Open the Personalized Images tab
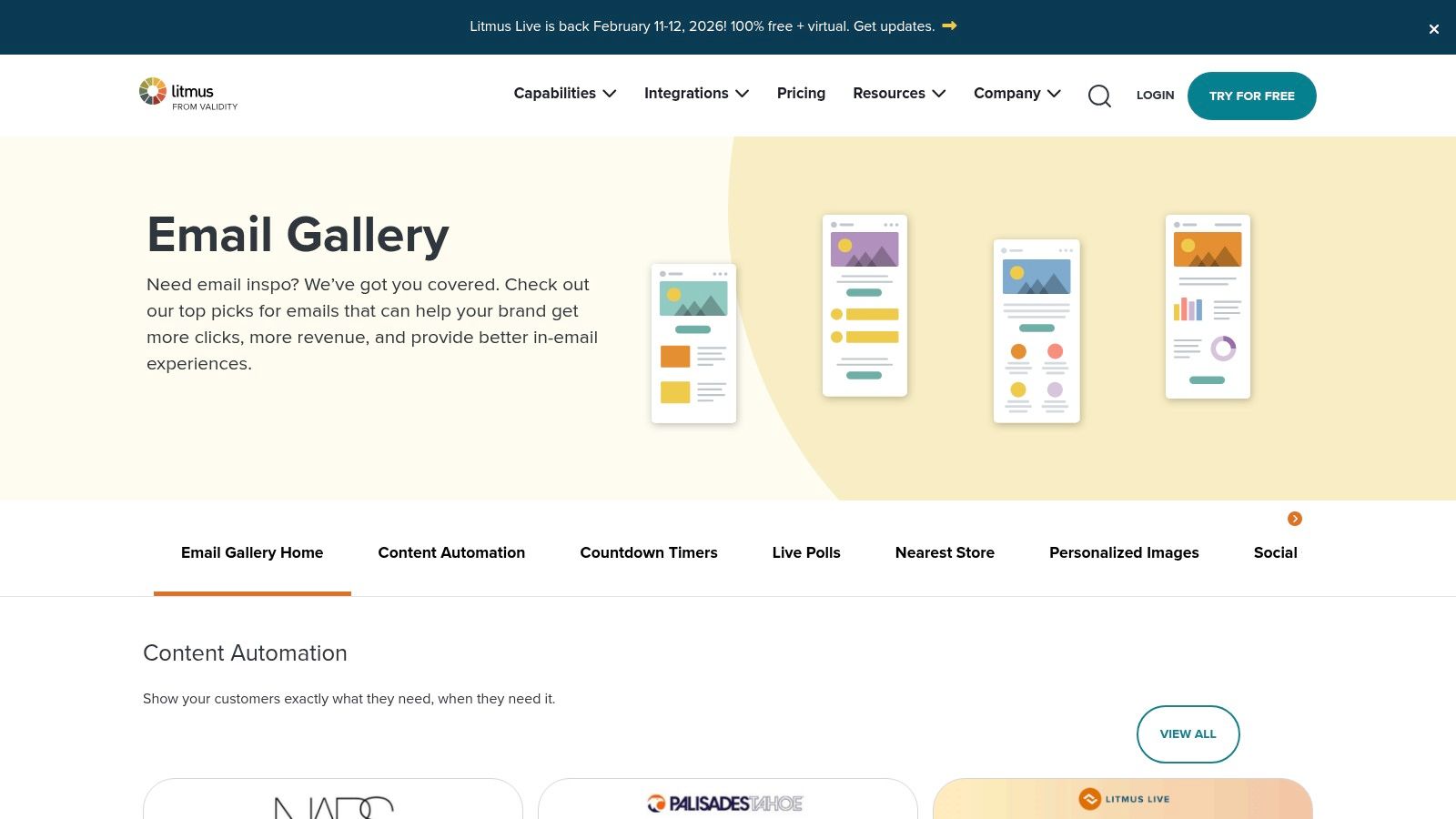1456x819 pixels. click(x=1124, y=552)
